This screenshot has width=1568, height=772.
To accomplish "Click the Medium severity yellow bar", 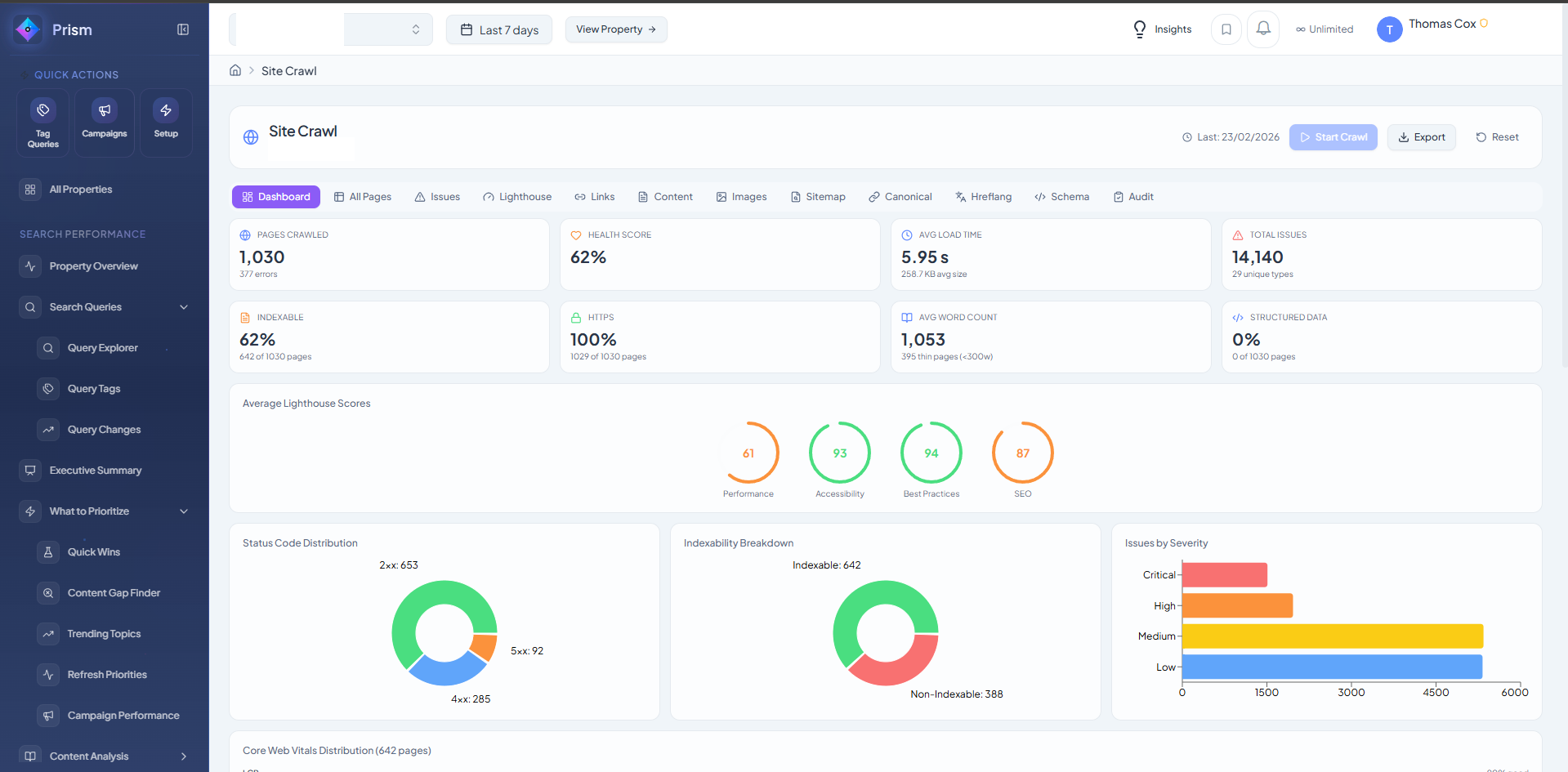I will [1333, 636].
